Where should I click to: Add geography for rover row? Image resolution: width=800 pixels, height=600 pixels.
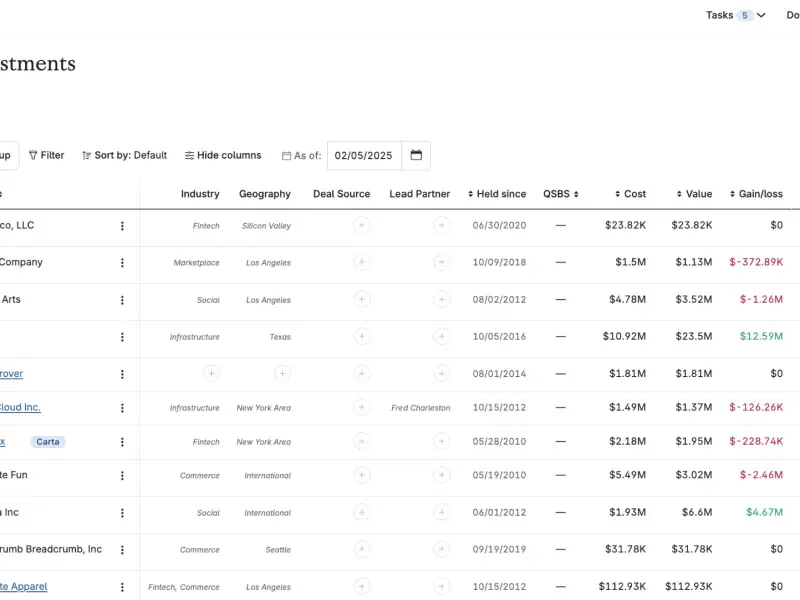[282, 373]
